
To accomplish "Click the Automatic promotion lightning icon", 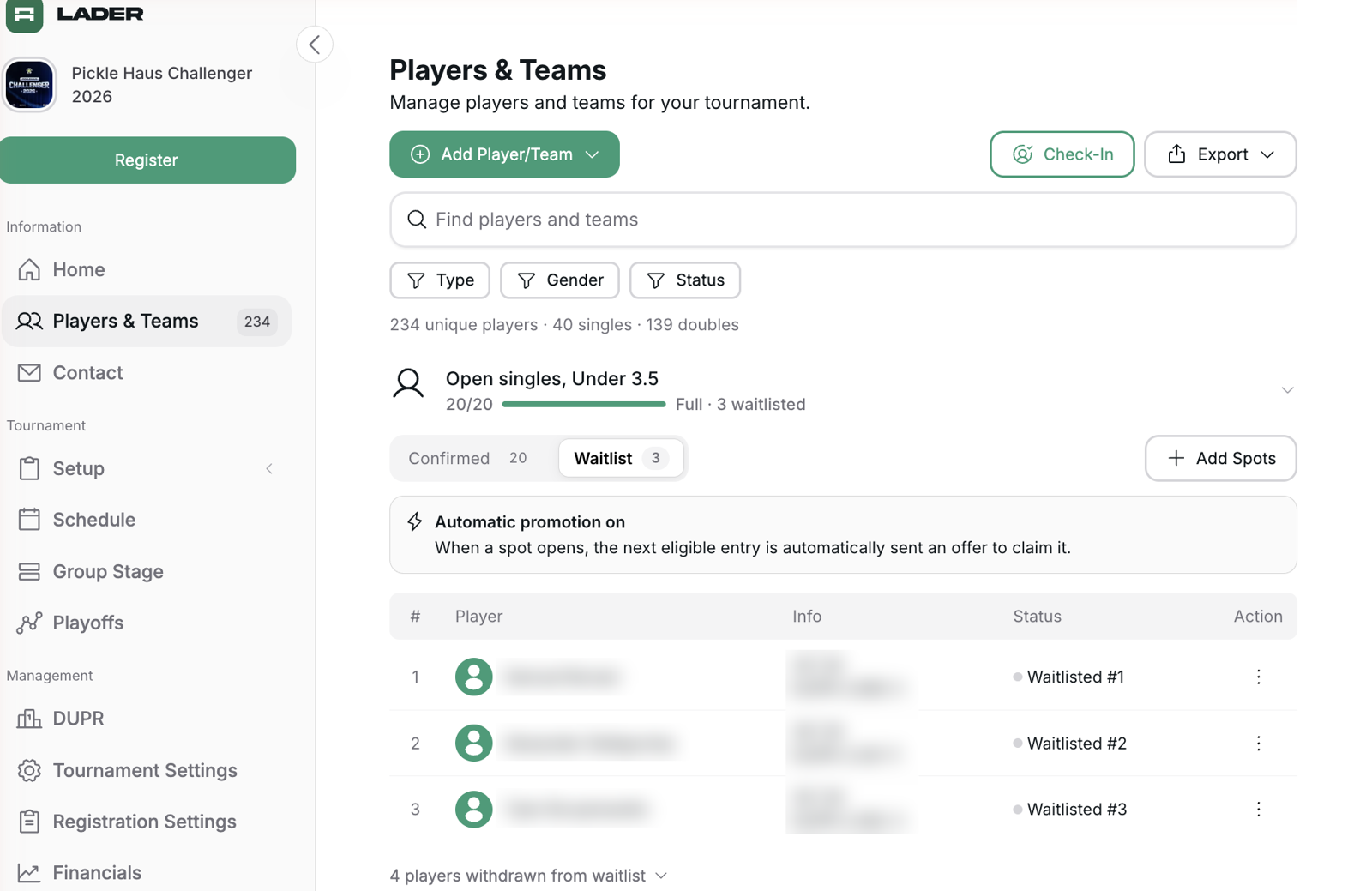I will tap(415, 522).
